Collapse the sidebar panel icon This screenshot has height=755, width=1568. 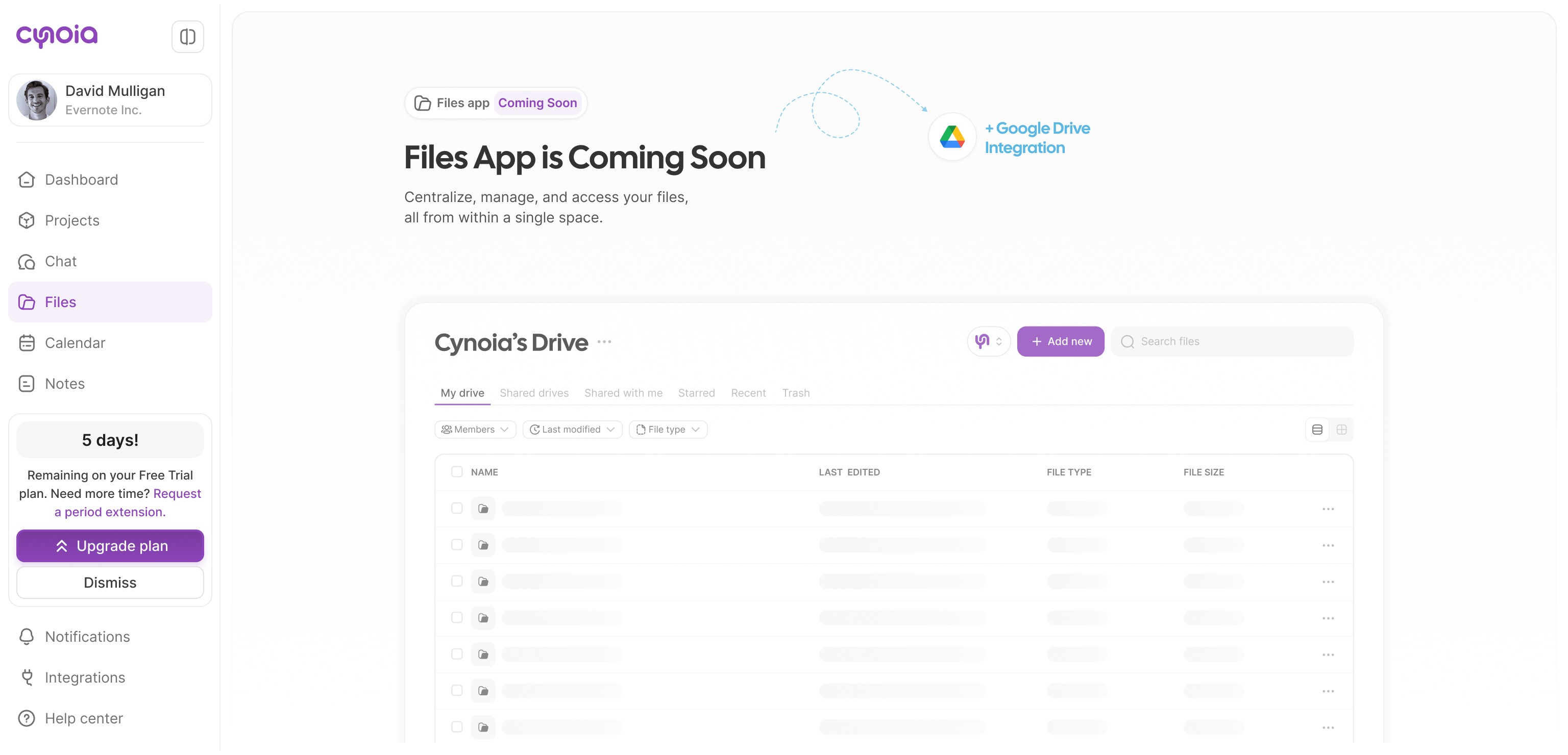pos(187,37)
